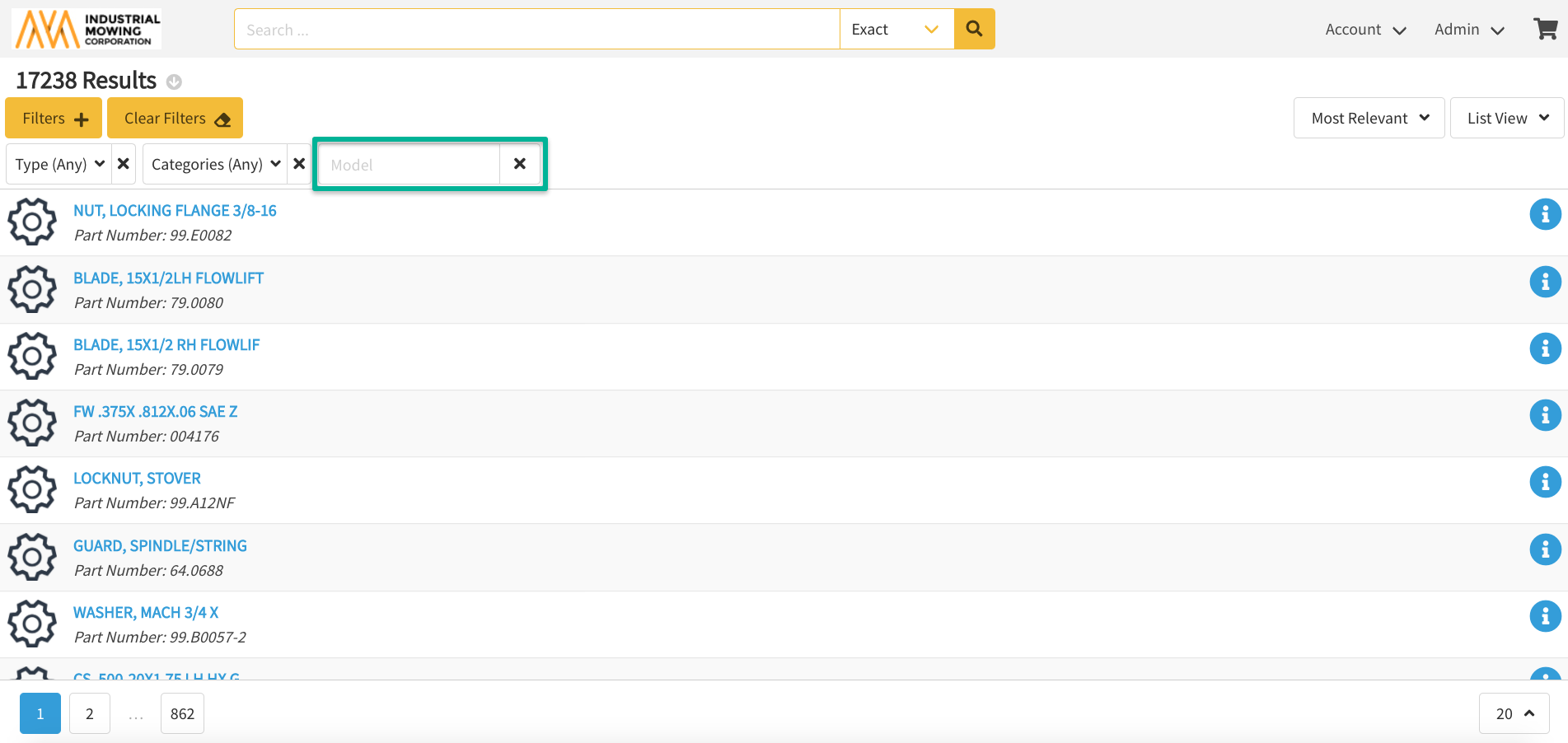
Task: Click the shopping cart icon
Action: point(1545,30)
